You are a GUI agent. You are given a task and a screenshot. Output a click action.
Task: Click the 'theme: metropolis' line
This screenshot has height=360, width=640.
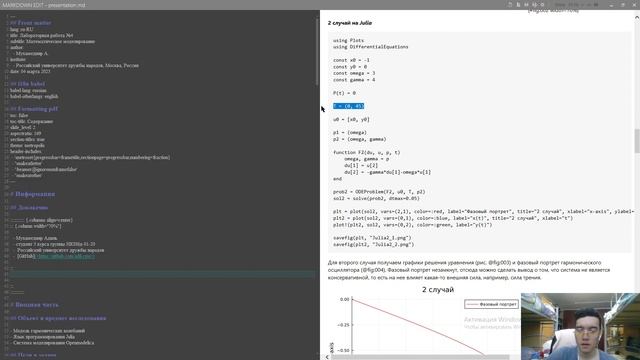pos(27,145)
